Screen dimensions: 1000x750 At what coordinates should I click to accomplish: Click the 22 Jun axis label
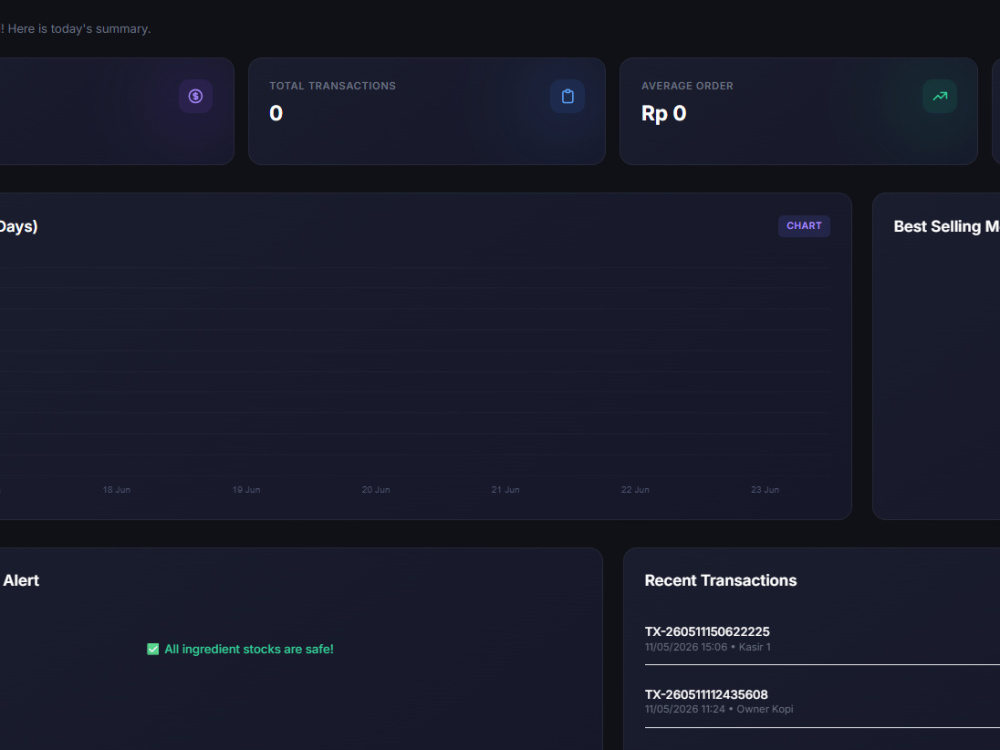[x=635, y=490]
